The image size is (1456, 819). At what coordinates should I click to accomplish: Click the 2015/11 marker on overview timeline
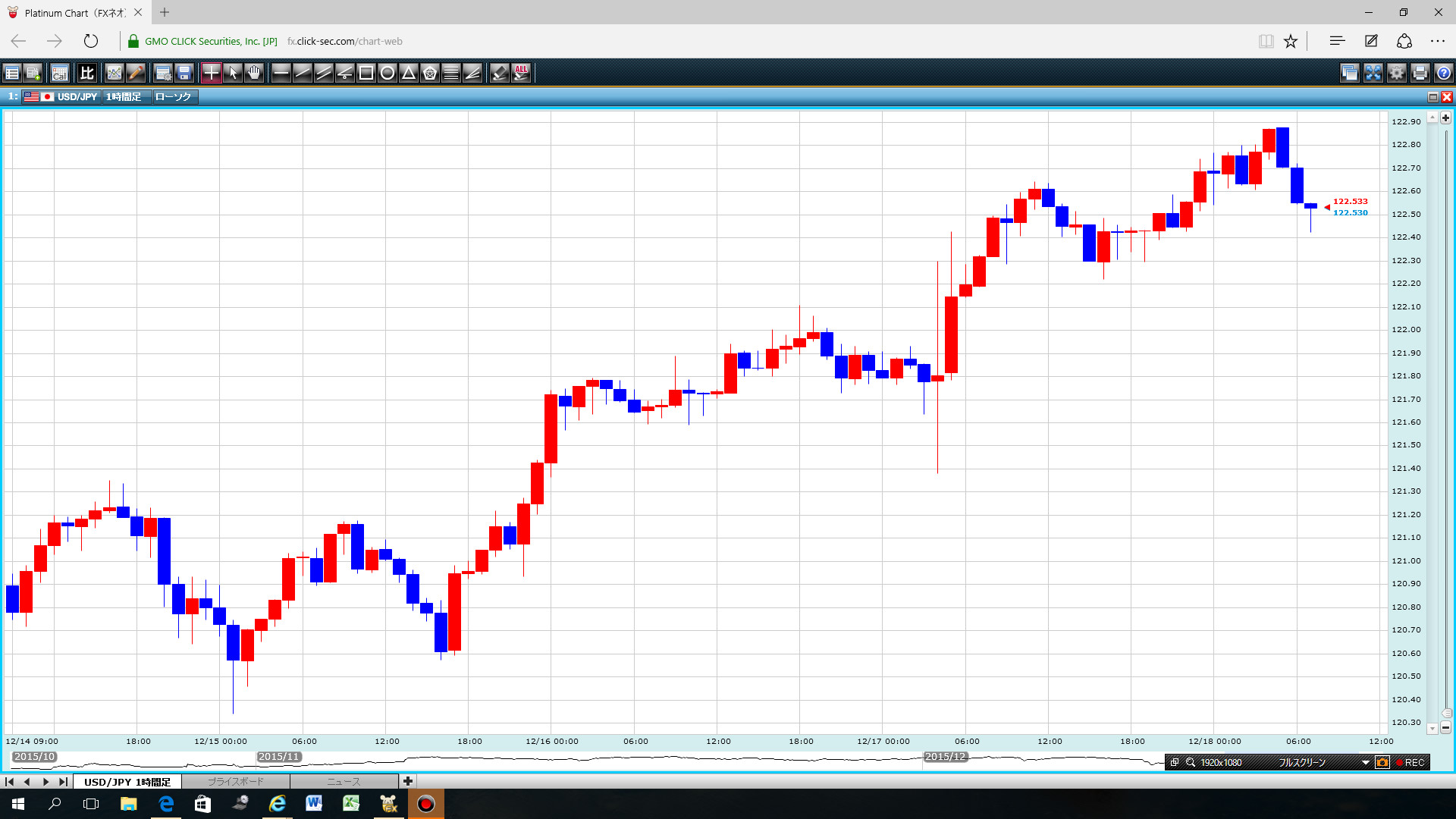pyautogui.click(x=279, y=757)
